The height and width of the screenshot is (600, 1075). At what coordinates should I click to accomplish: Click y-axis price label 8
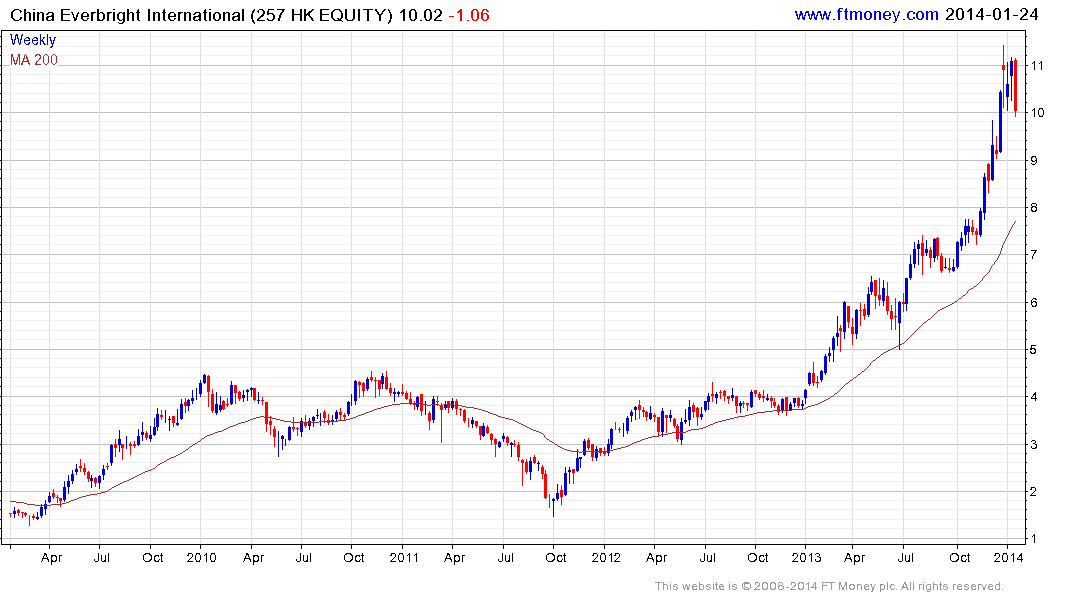coord(1035,208)
